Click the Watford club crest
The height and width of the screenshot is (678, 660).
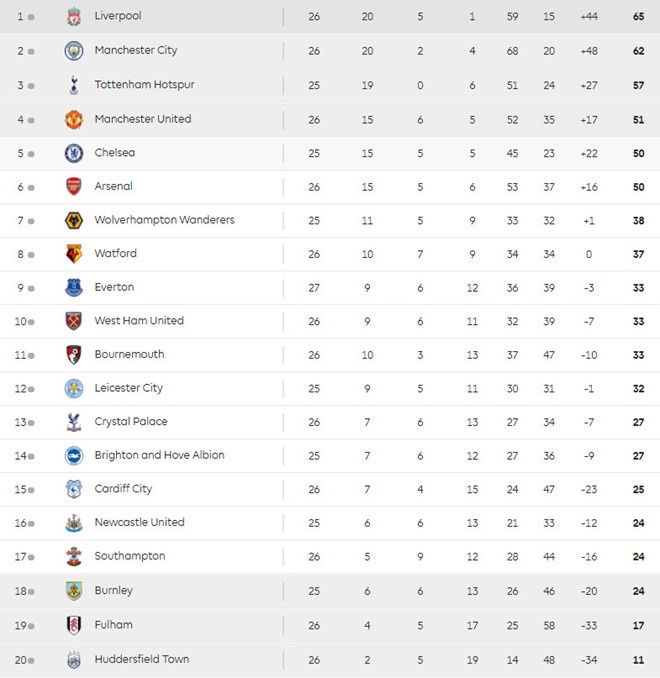pos(74,254)
